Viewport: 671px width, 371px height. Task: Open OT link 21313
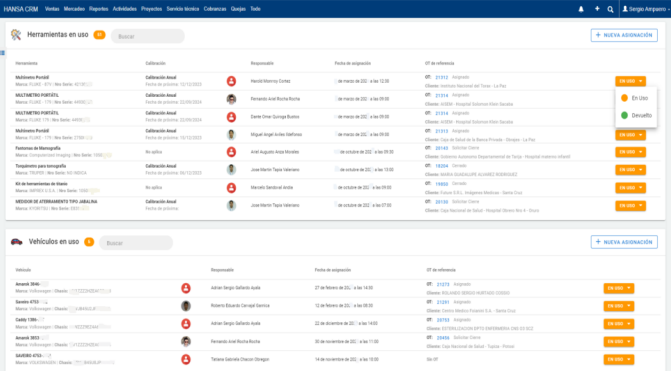[441, 131]
